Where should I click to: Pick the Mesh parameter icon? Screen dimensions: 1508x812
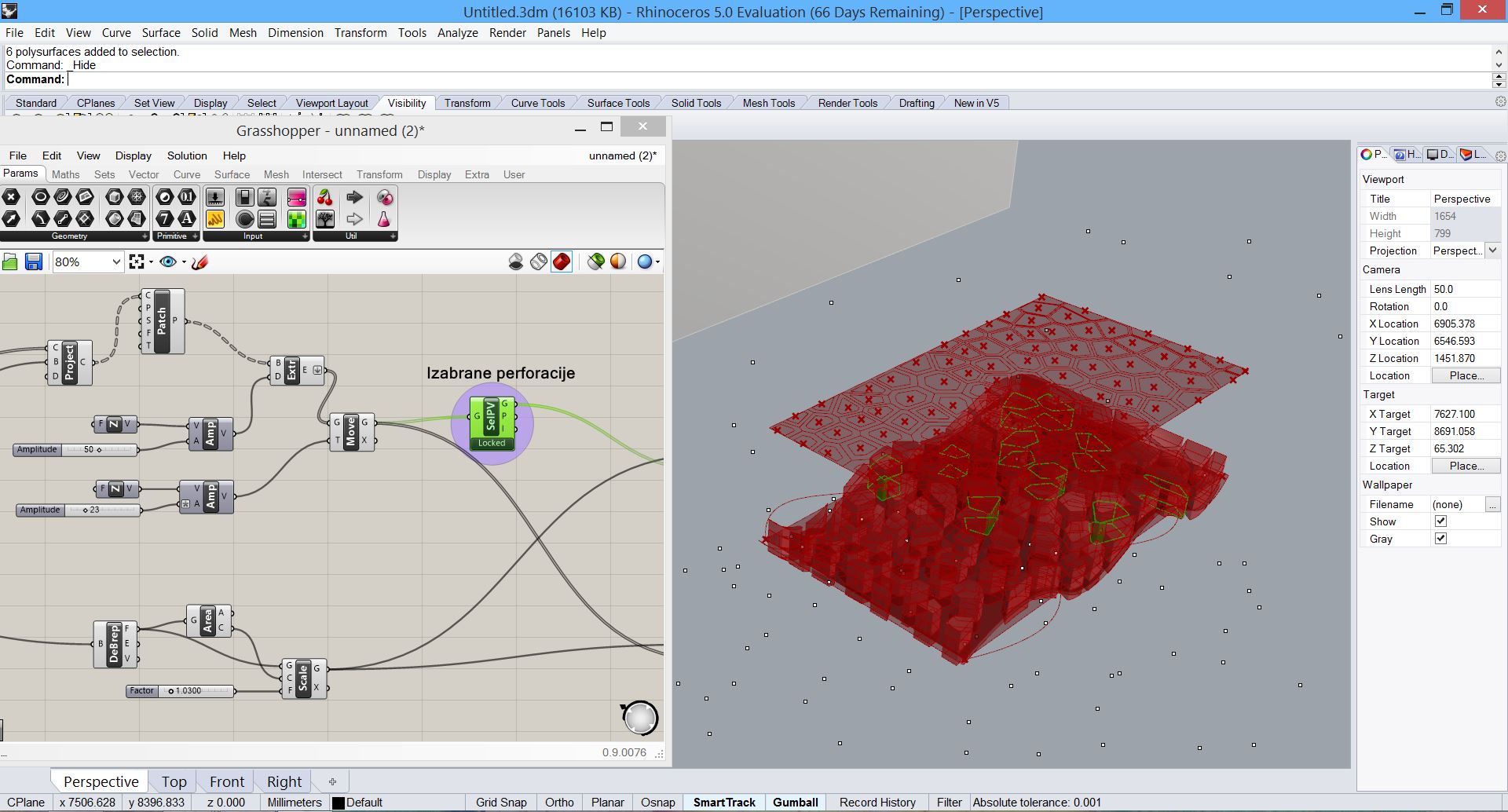tap(137, 197)
